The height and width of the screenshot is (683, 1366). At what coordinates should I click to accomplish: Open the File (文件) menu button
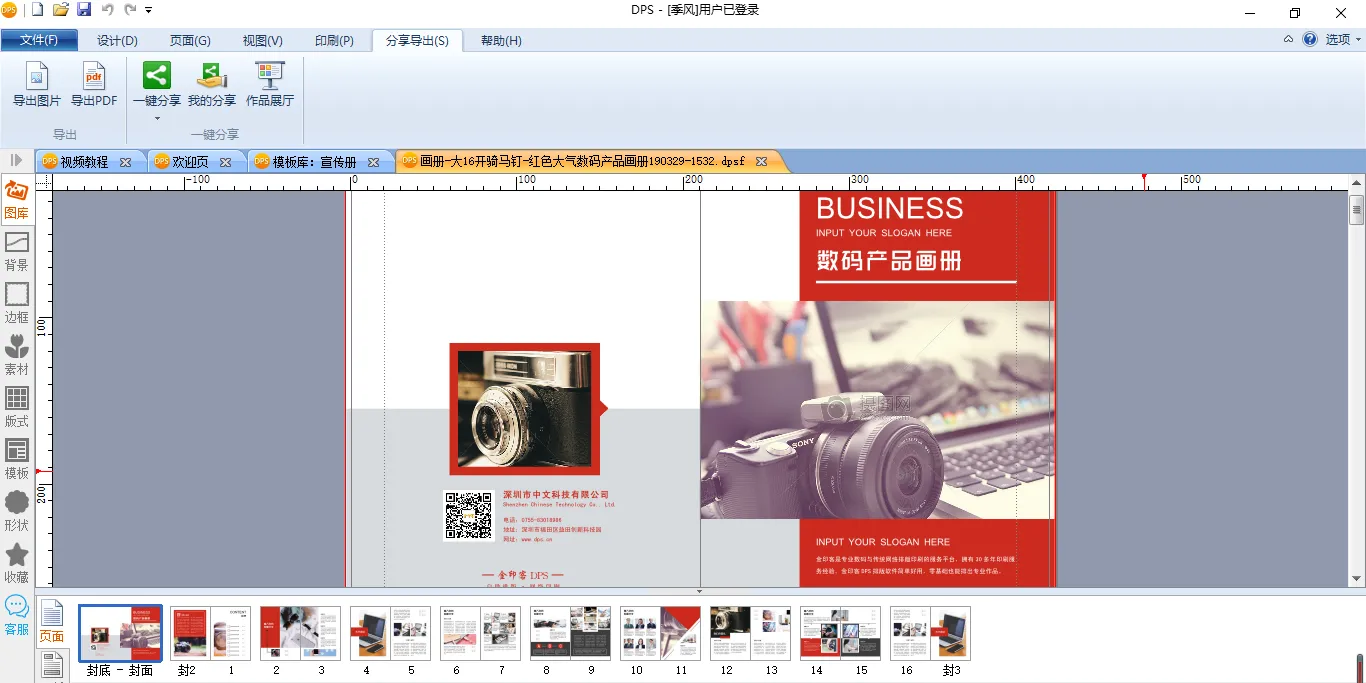pos(39,41)
